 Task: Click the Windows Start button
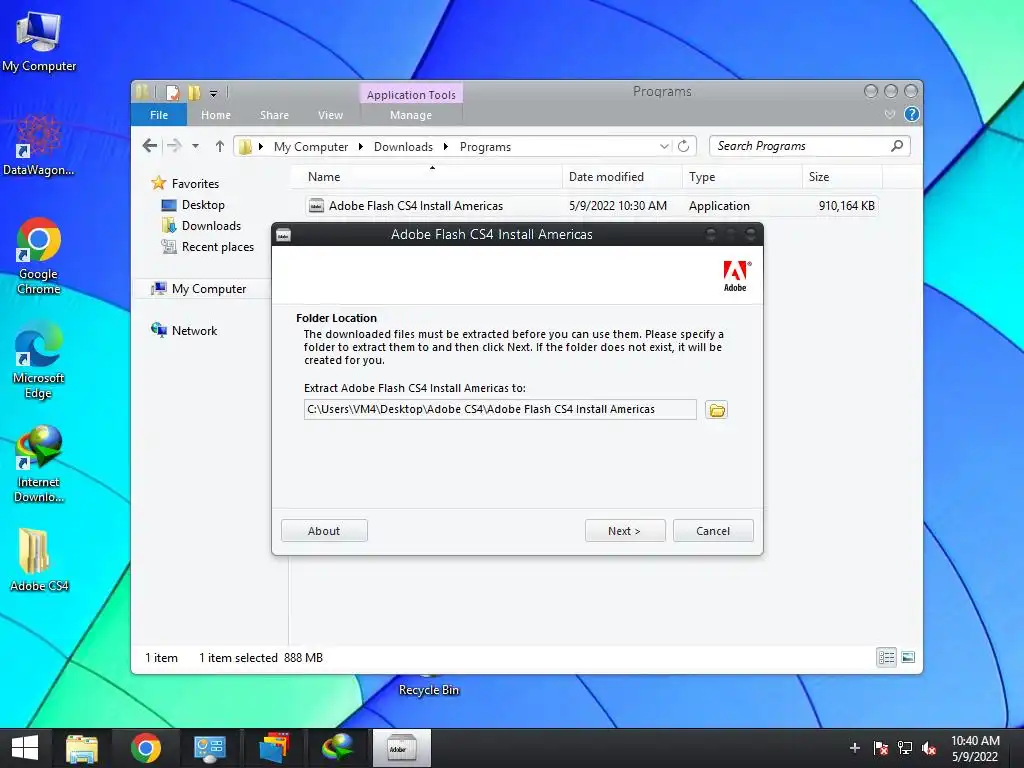25,748
